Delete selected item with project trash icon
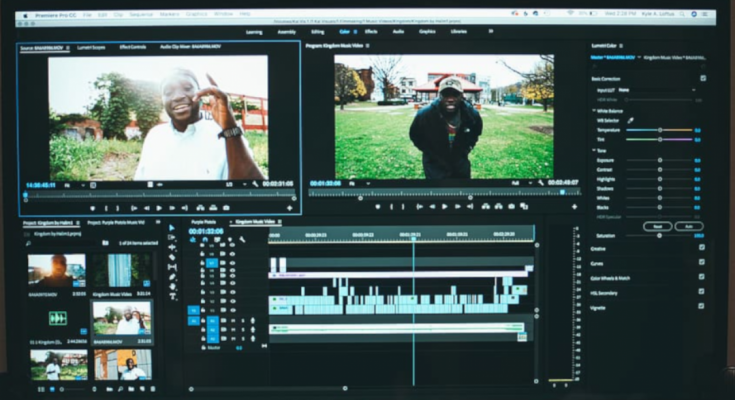 (x=153, y=389)
